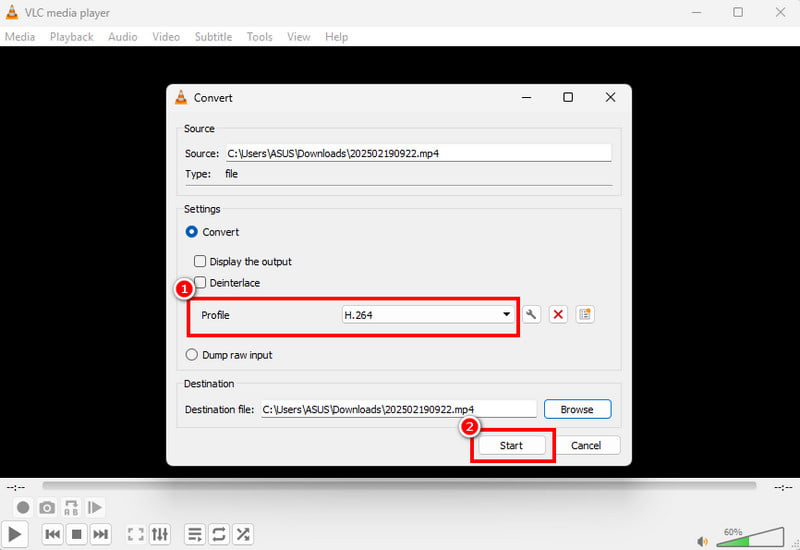The height and width of the screenshot is (550, 800).
Task: Browse for destination file
Action: (577, 409)
